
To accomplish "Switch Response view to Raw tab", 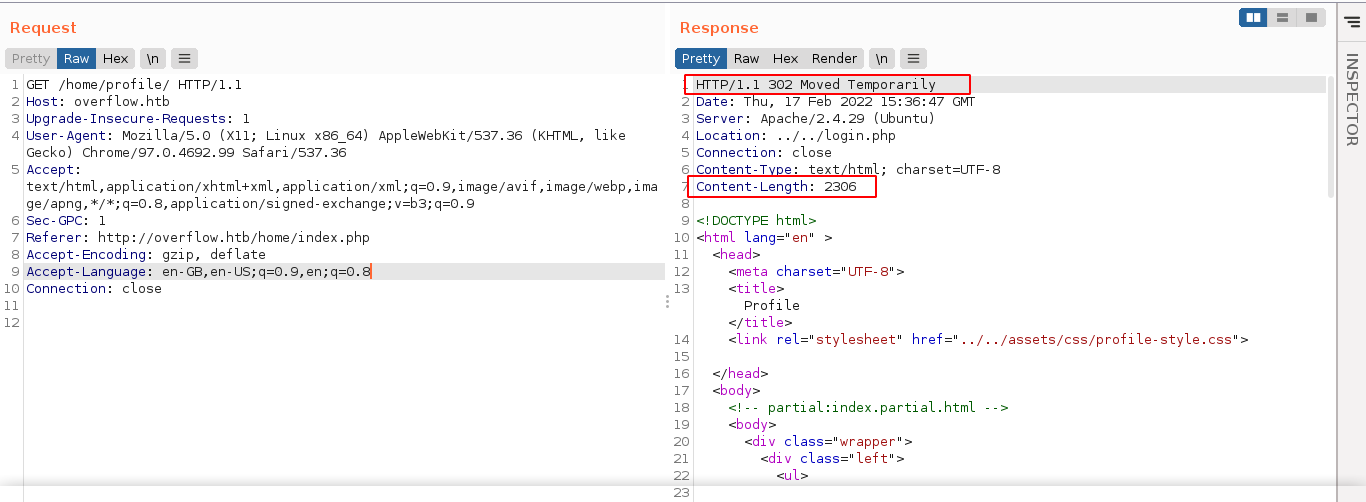I will coord(746,59).
